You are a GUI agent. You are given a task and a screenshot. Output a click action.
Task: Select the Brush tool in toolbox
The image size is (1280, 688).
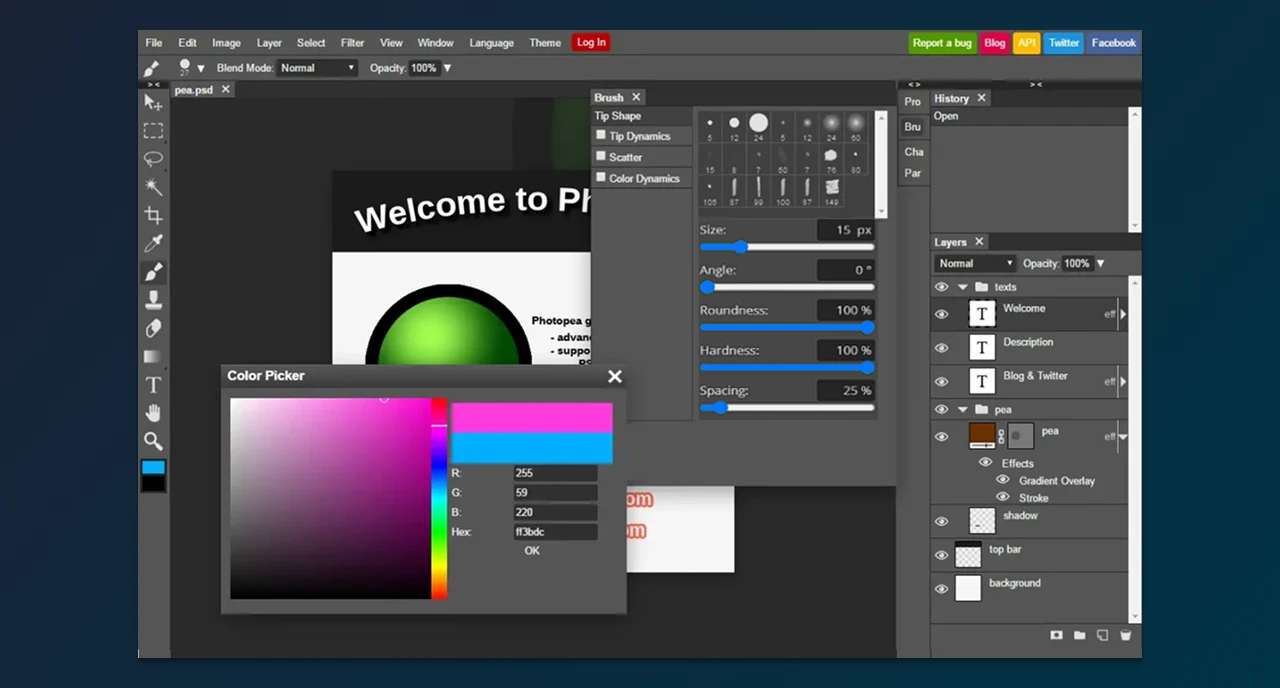pyautogui.click(x=153, y=272)
